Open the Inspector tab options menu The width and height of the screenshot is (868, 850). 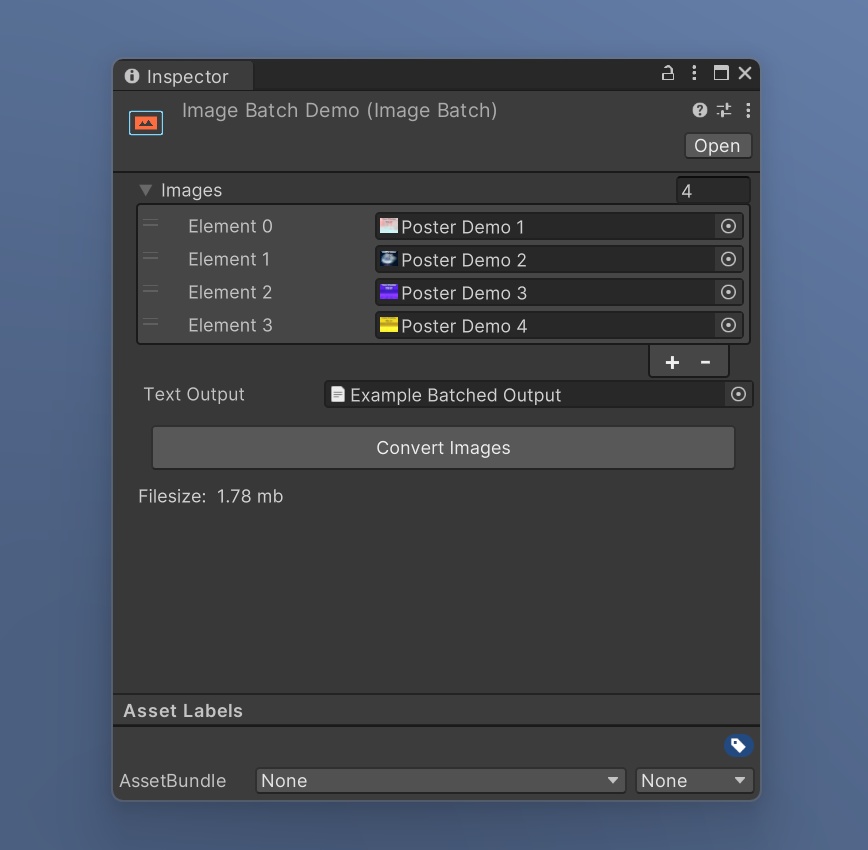click(x=694, y=73)
